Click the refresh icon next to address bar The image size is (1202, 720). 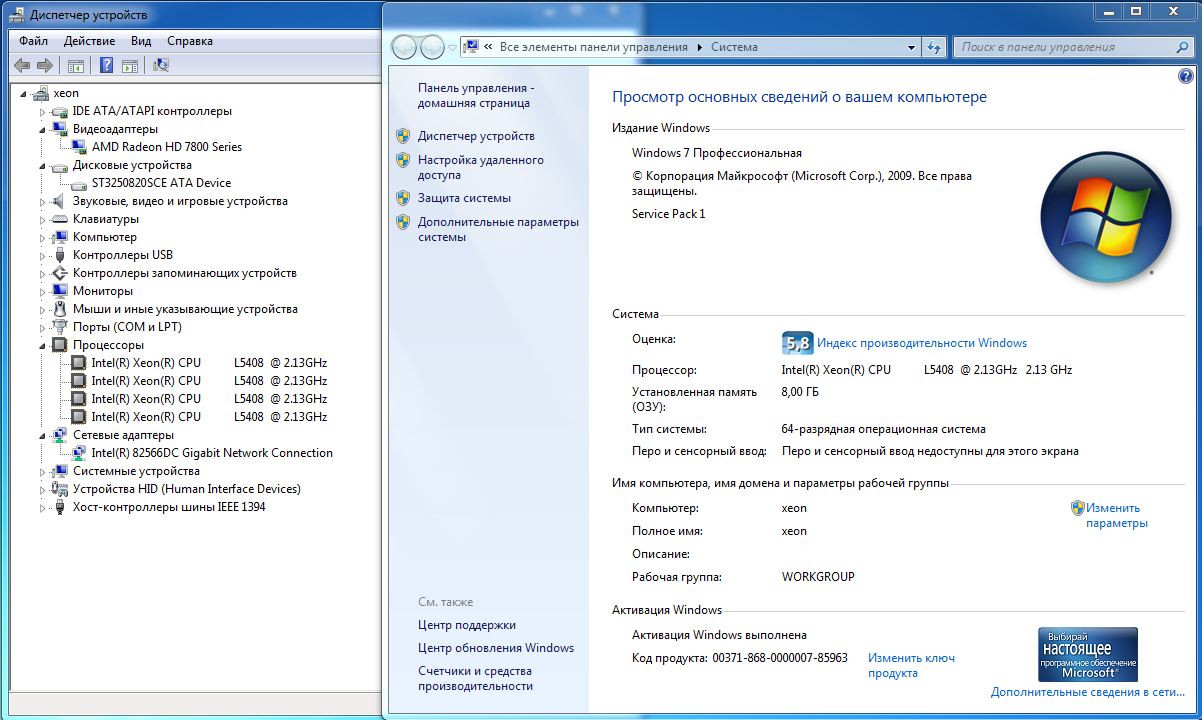(934, 47)
